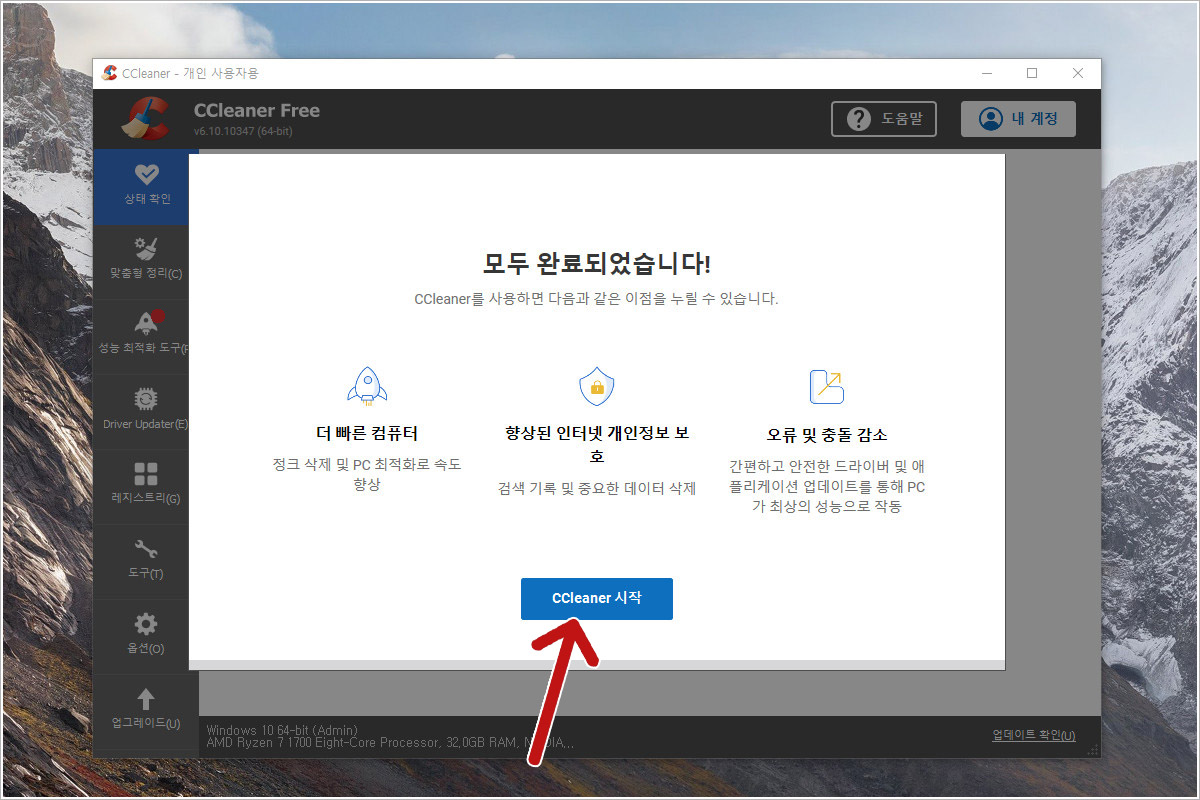Click the 정크 삭제 및 PC 최적화로 description

click(367, 475)
